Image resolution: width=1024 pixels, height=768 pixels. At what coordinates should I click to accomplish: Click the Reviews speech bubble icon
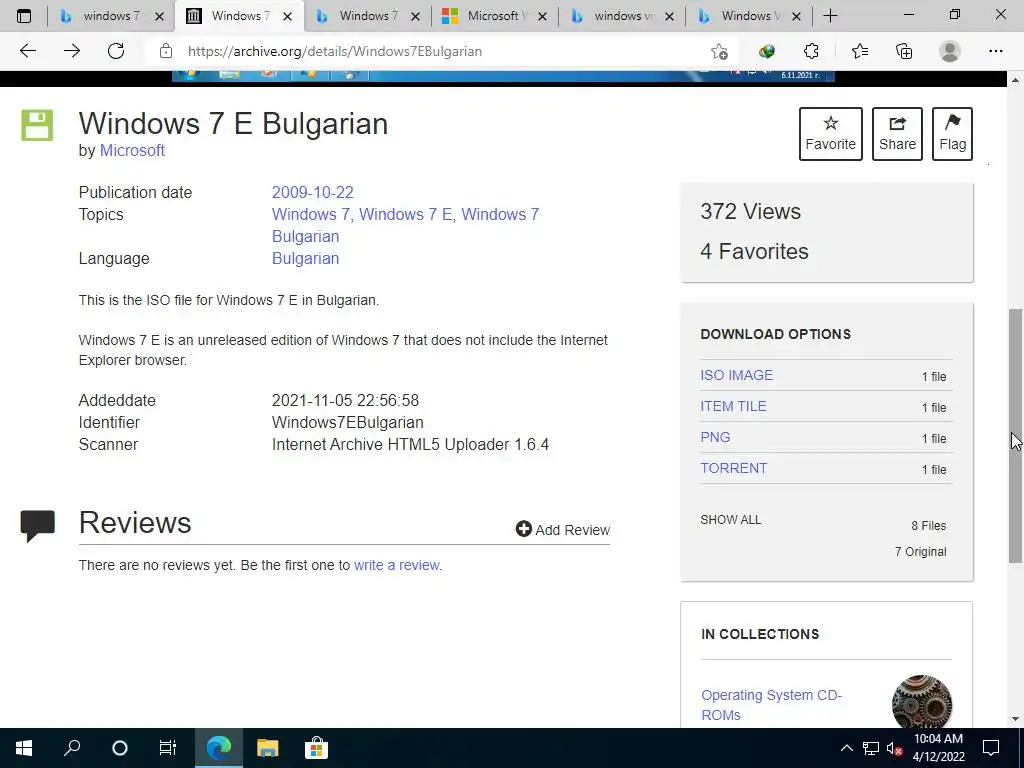37,526
